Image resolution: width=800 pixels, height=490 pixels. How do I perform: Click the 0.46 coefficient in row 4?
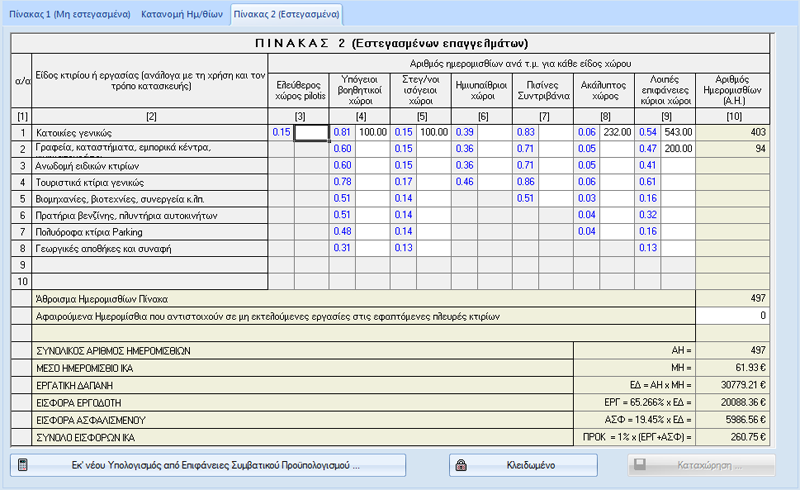tap(464, 182)
